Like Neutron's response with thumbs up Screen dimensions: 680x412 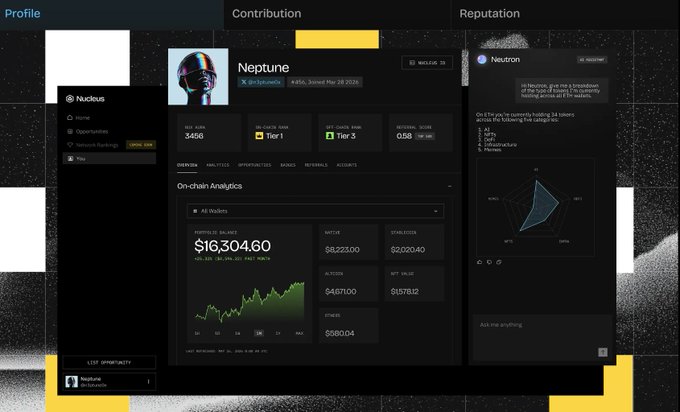pyautogui.click(x=480, y=262)
